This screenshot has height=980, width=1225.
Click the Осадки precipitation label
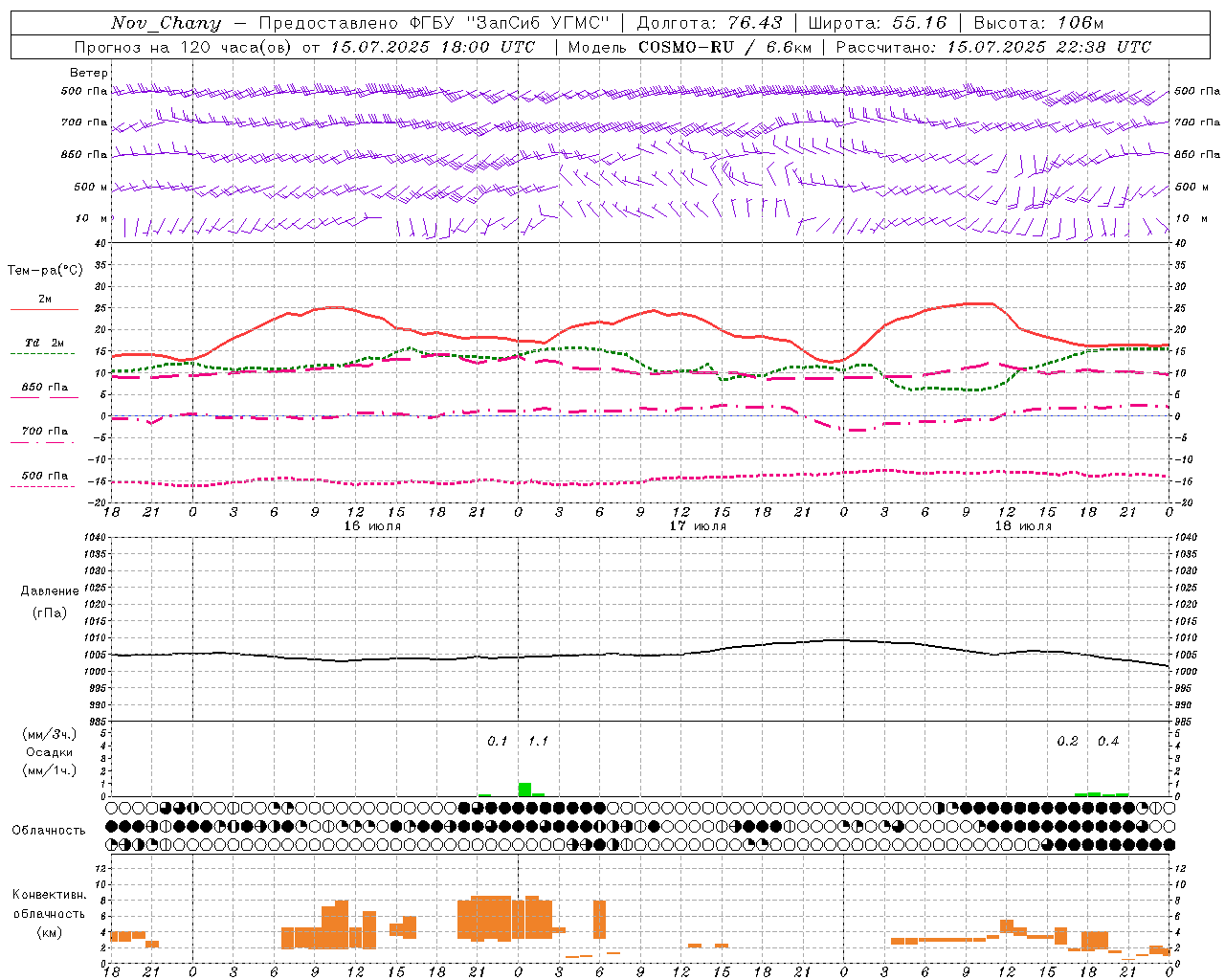tap(50, 752)
